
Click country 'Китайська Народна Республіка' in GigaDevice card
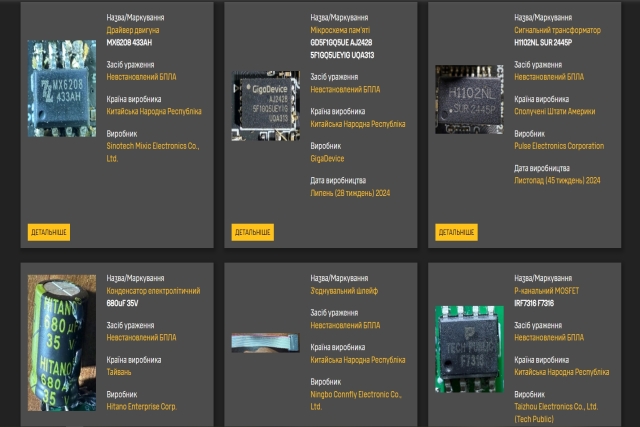point(358,124)
